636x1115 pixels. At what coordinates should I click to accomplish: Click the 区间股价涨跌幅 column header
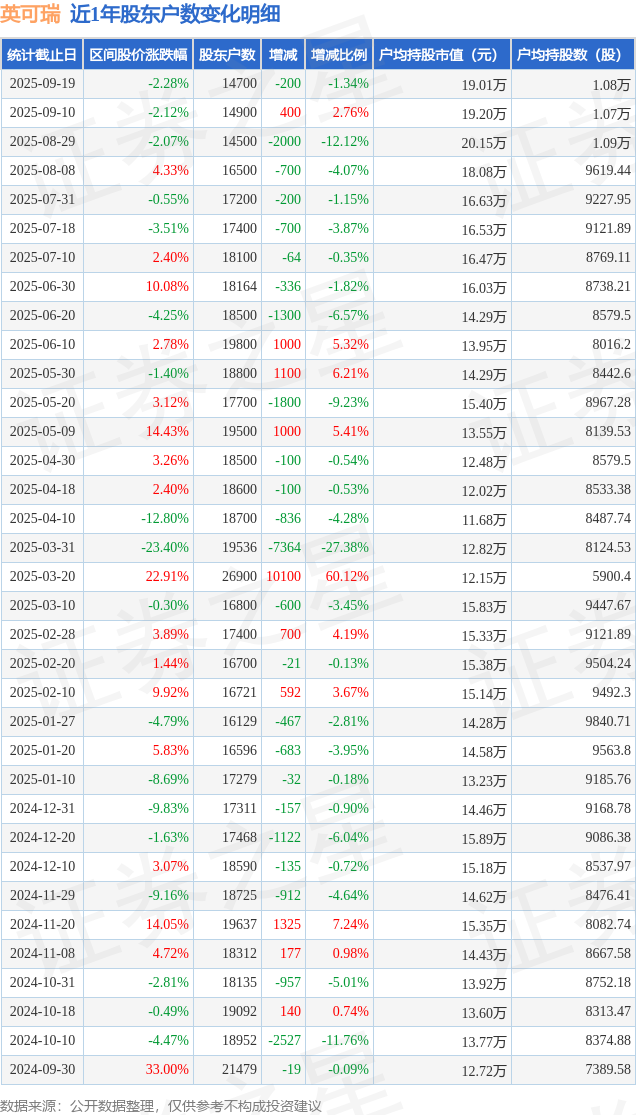coord(136,55)
